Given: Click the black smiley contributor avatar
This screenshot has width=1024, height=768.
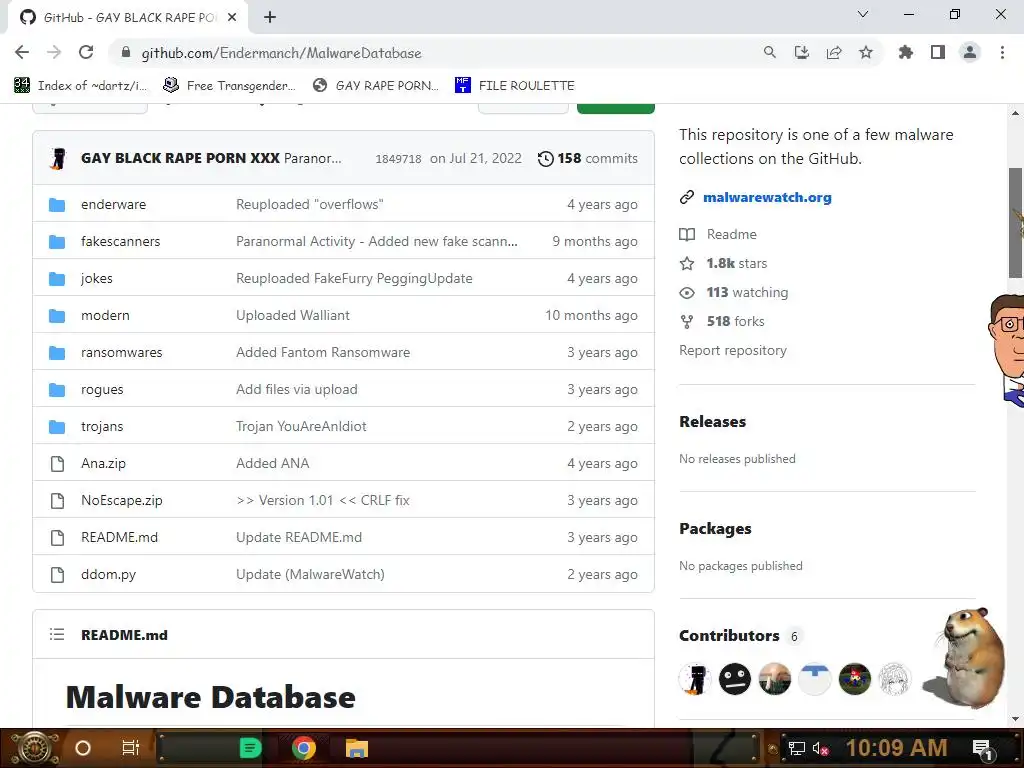Looking at the screenshot, I should click(735, 679).
